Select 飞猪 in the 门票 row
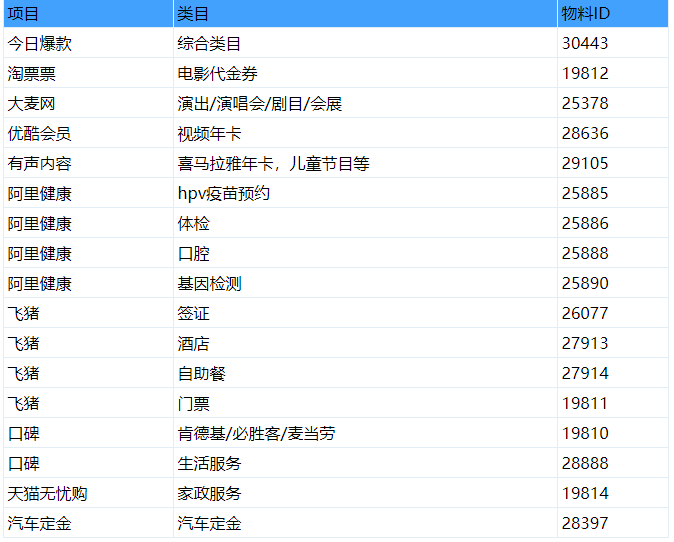Image resolution: width=674 pixels, height=542 pixels. [88, 403]
